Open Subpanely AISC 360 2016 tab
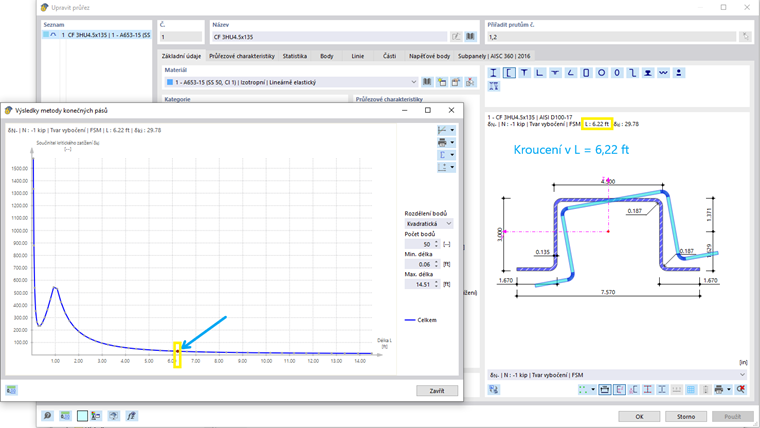This screenshot has width=760, height=428. [x=494, y=56]
